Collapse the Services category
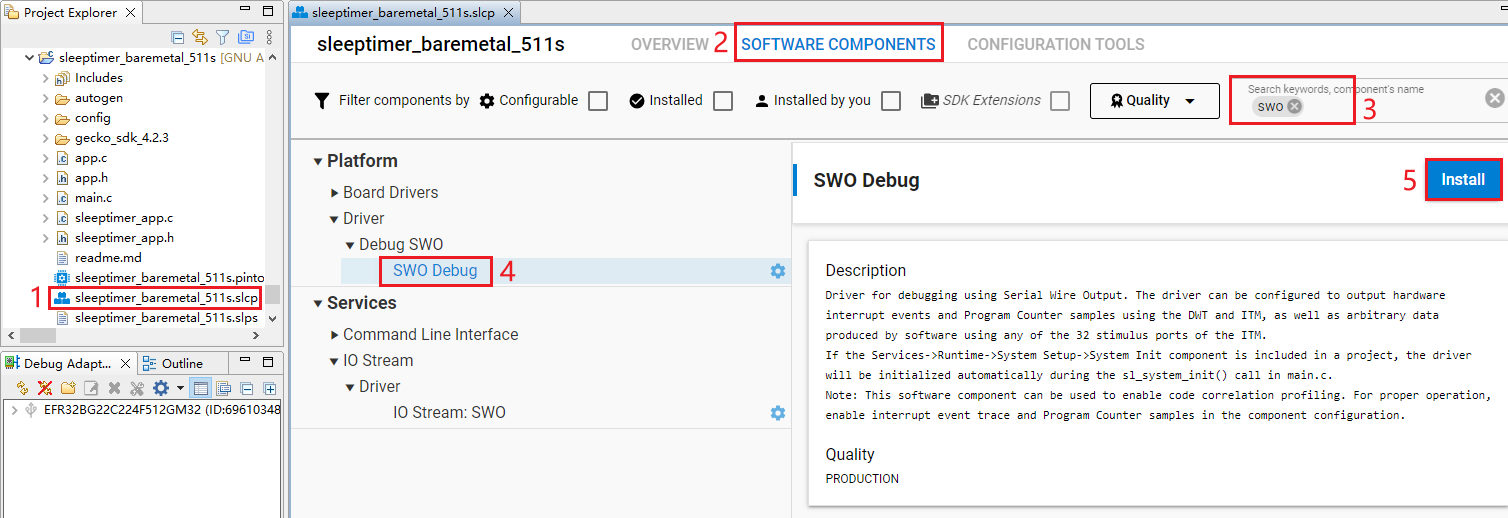This screenshot has width=1508, height=518. coord(318,304)
